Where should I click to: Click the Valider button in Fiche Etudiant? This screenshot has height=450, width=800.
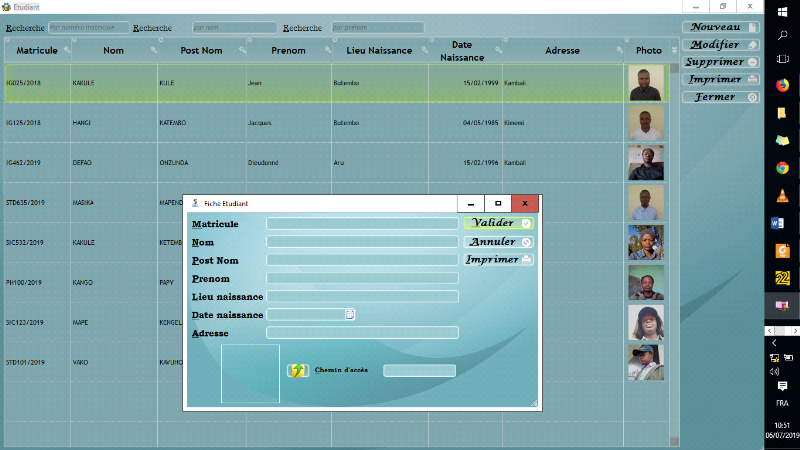click(x=499, y=223)
